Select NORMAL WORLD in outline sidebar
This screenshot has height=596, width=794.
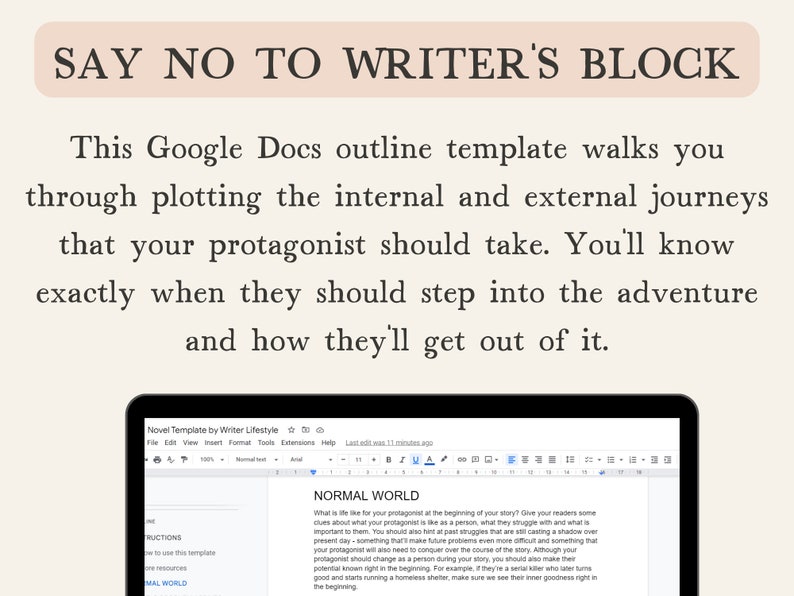166,583
